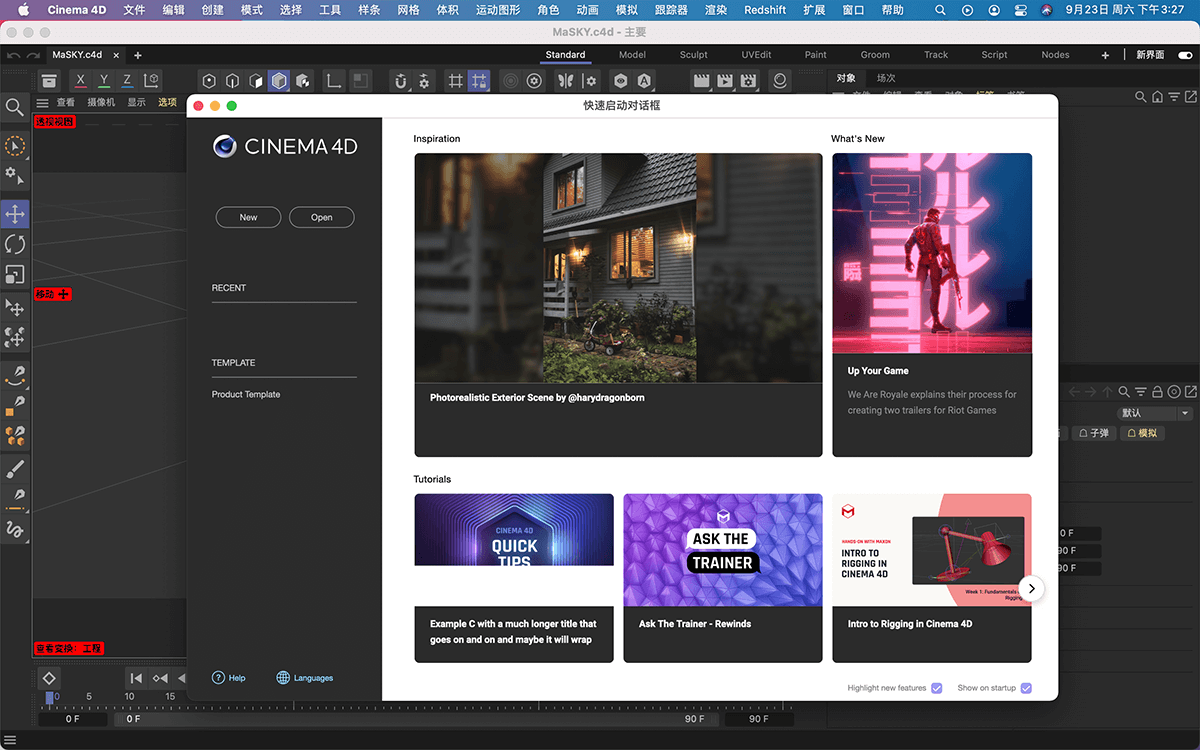Screen dimensions: 1200x750
Task: Click the timeline range slider bar
Action: click(x=416, y=718)
